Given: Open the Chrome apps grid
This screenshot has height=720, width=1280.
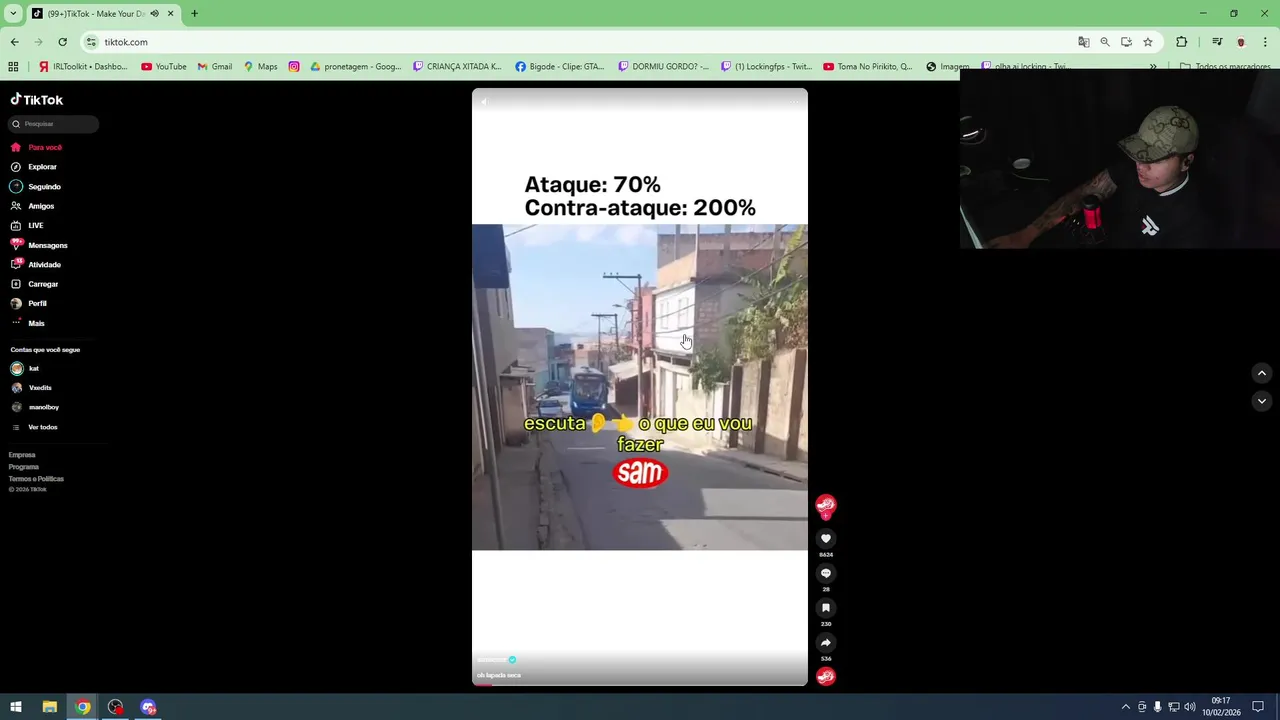Looking at the screenshot, I should point(13,67).
